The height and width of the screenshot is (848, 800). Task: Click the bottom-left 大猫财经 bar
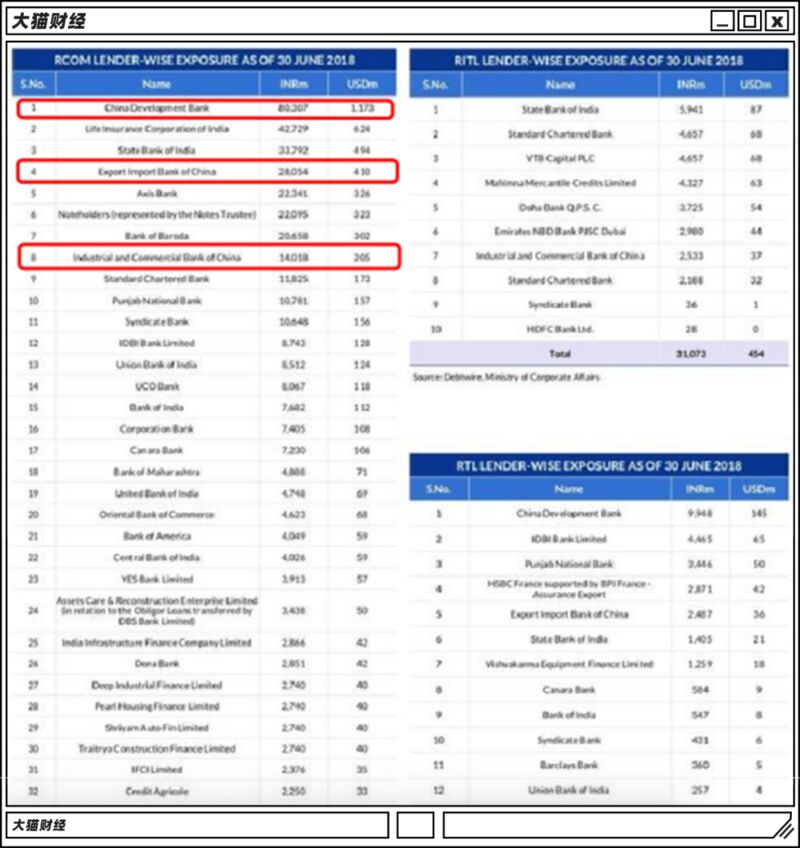coord(197,825)
